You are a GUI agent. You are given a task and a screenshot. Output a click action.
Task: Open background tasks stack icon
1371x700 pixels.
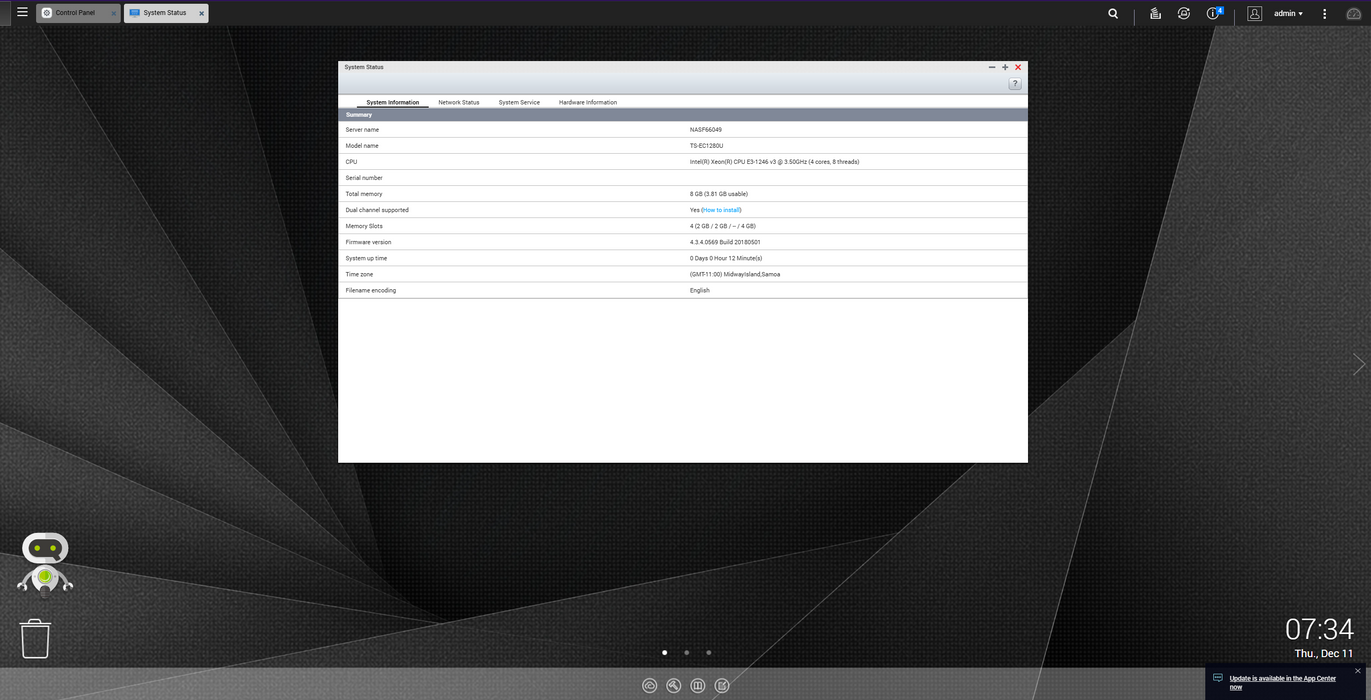click(x=1155, y=14)
